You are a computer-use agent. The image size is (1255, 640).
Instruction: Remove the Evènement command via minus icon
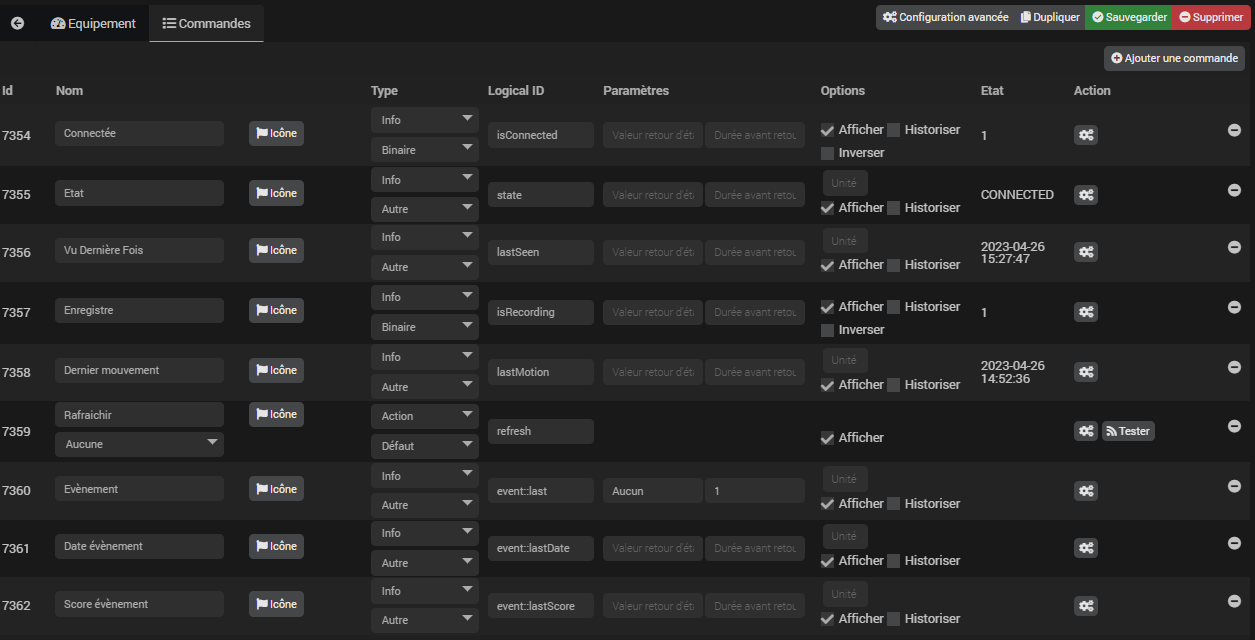pos(1234,486)
